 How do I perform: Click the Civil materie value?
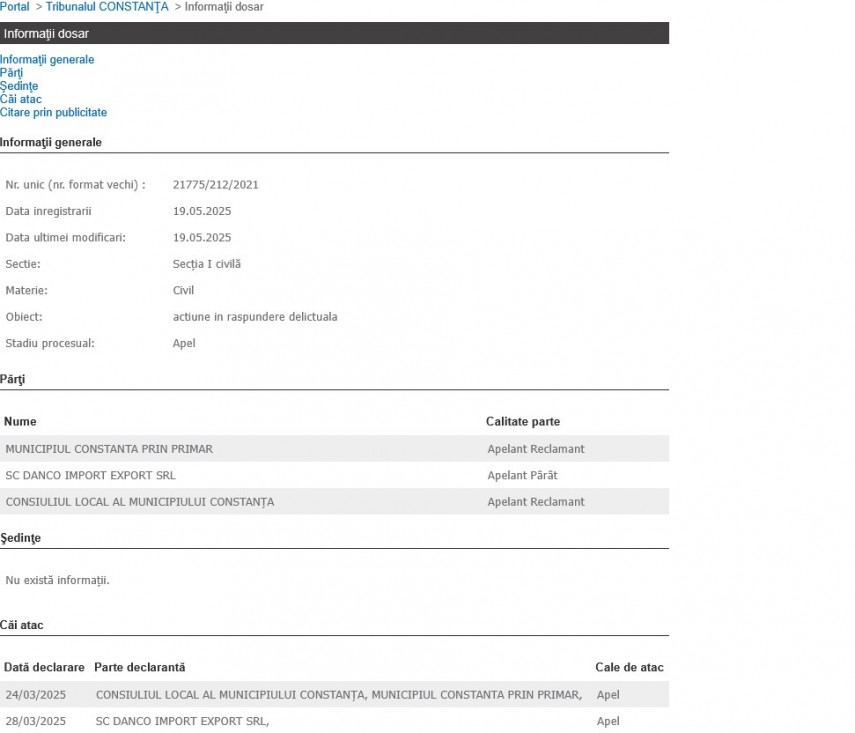click(183, 290)
